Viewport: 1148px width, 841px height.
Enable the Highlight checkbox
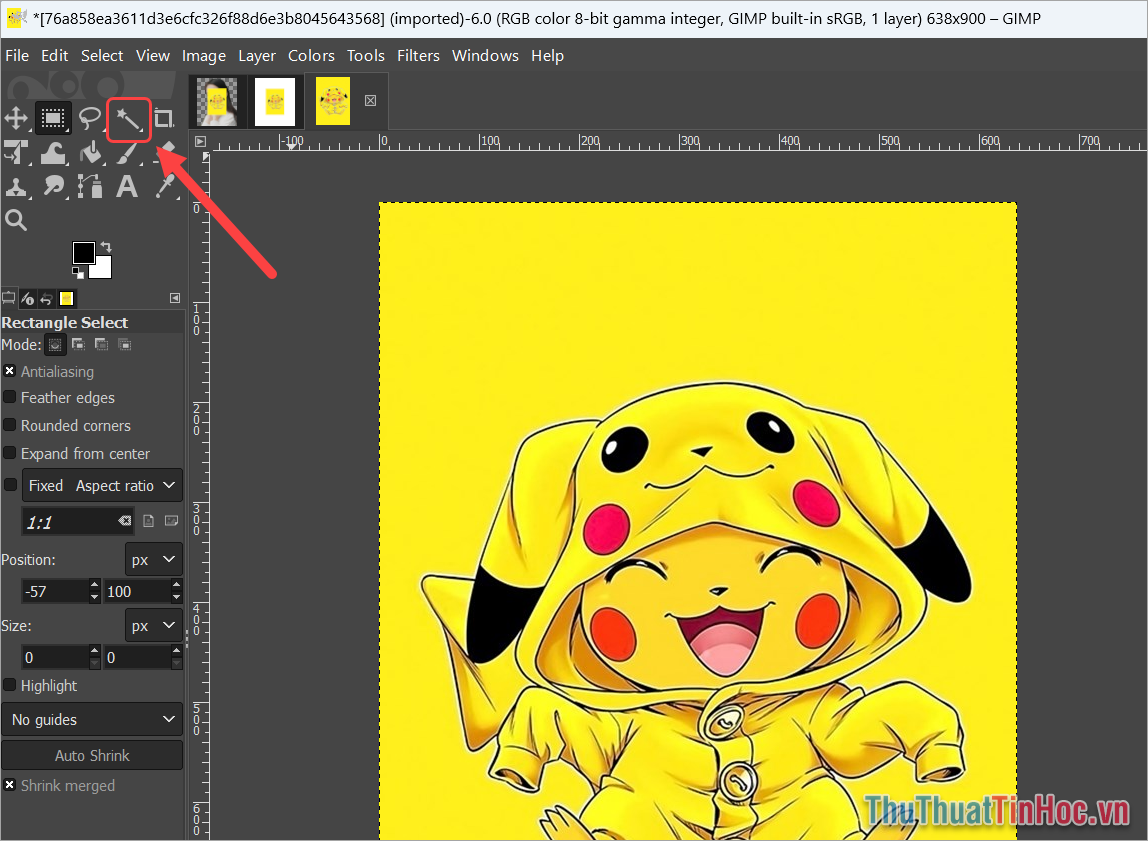point(10,684)
